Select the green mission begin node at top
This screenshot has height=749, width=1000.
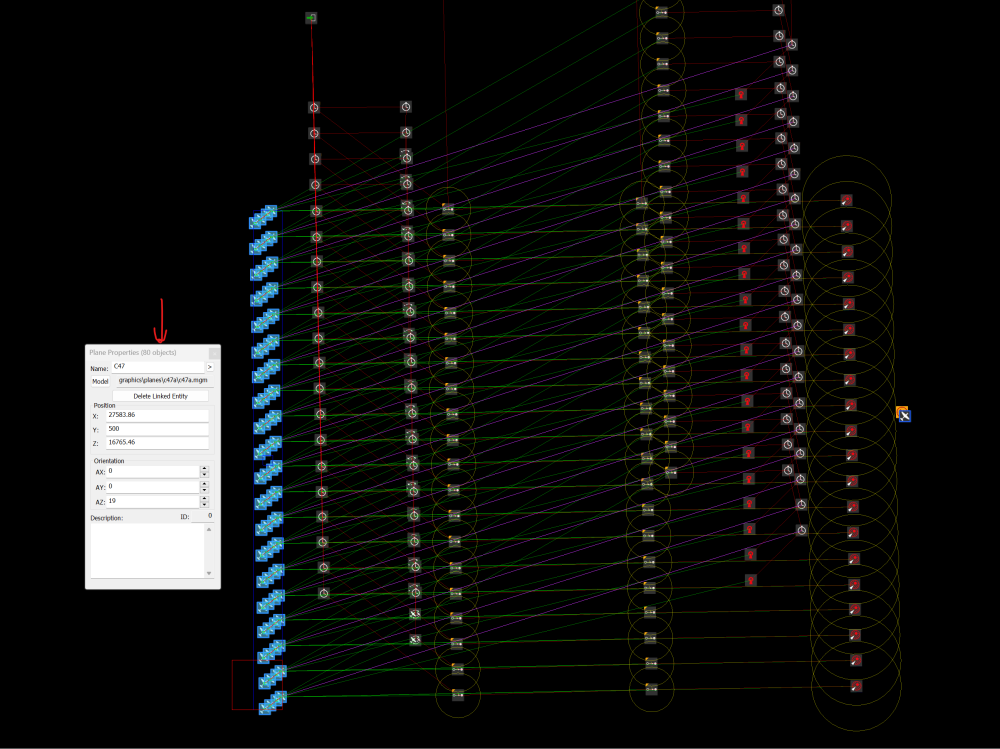311,18
